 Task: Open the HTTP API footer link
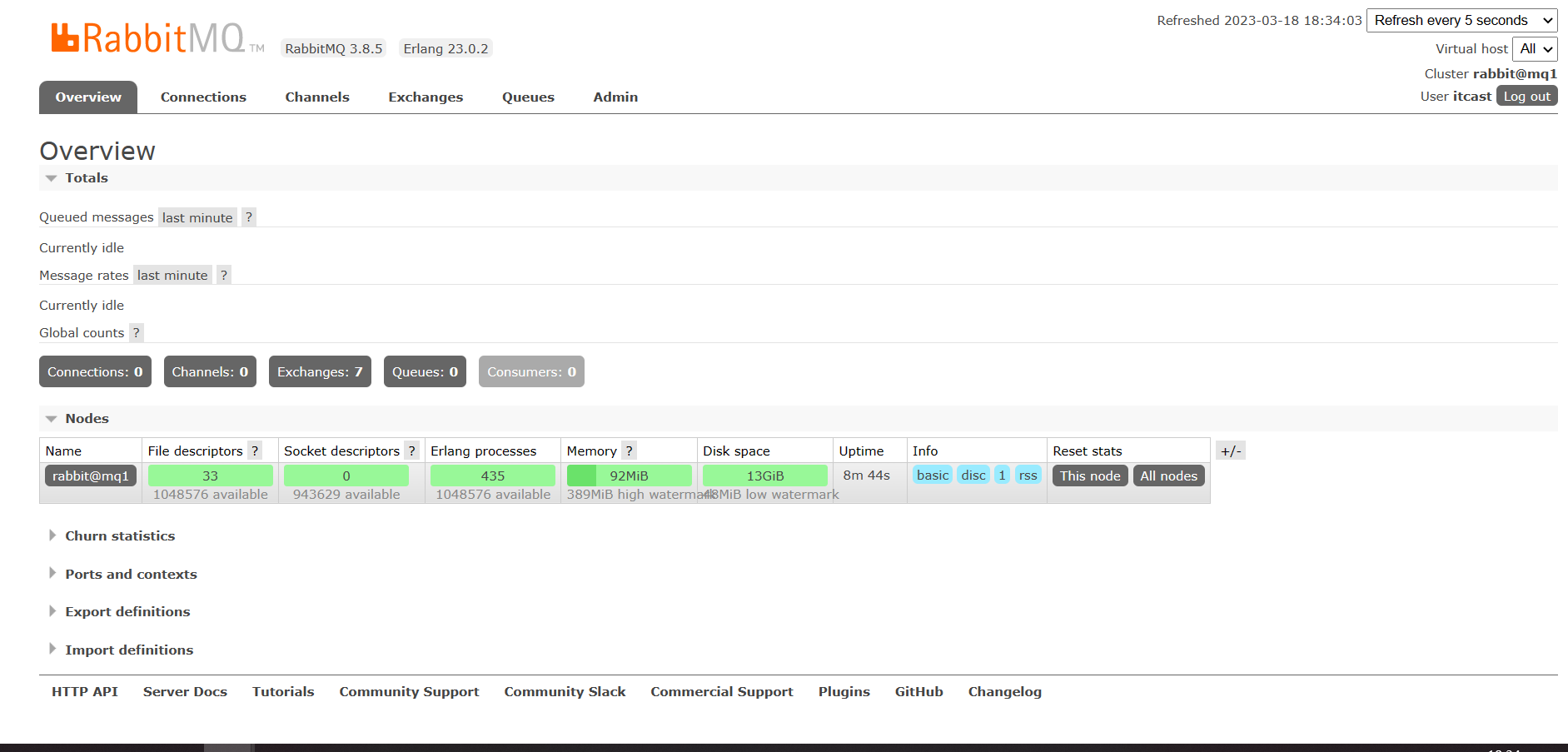(85, 691)
